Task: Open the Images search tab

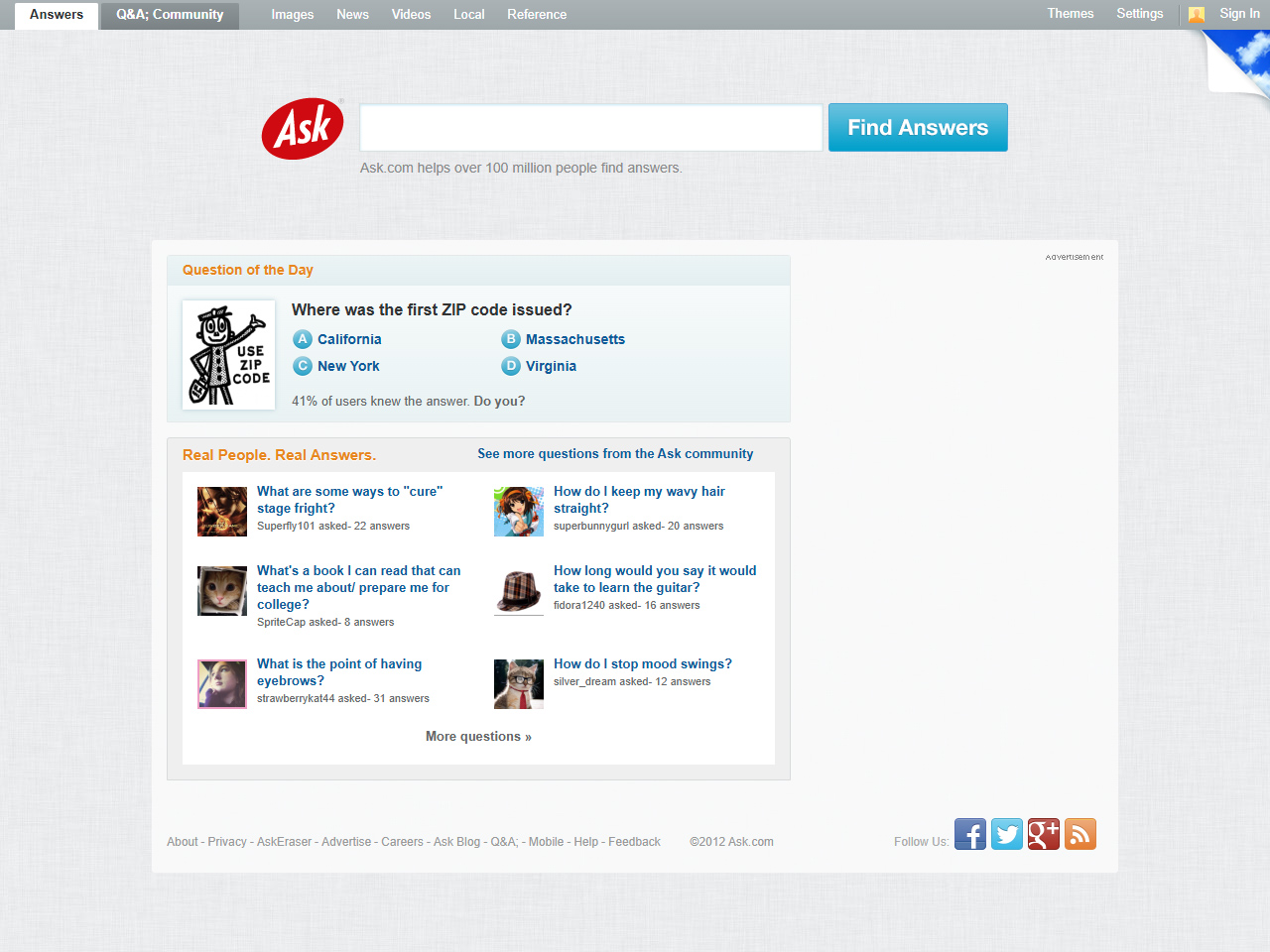Action: coord(293,15)
